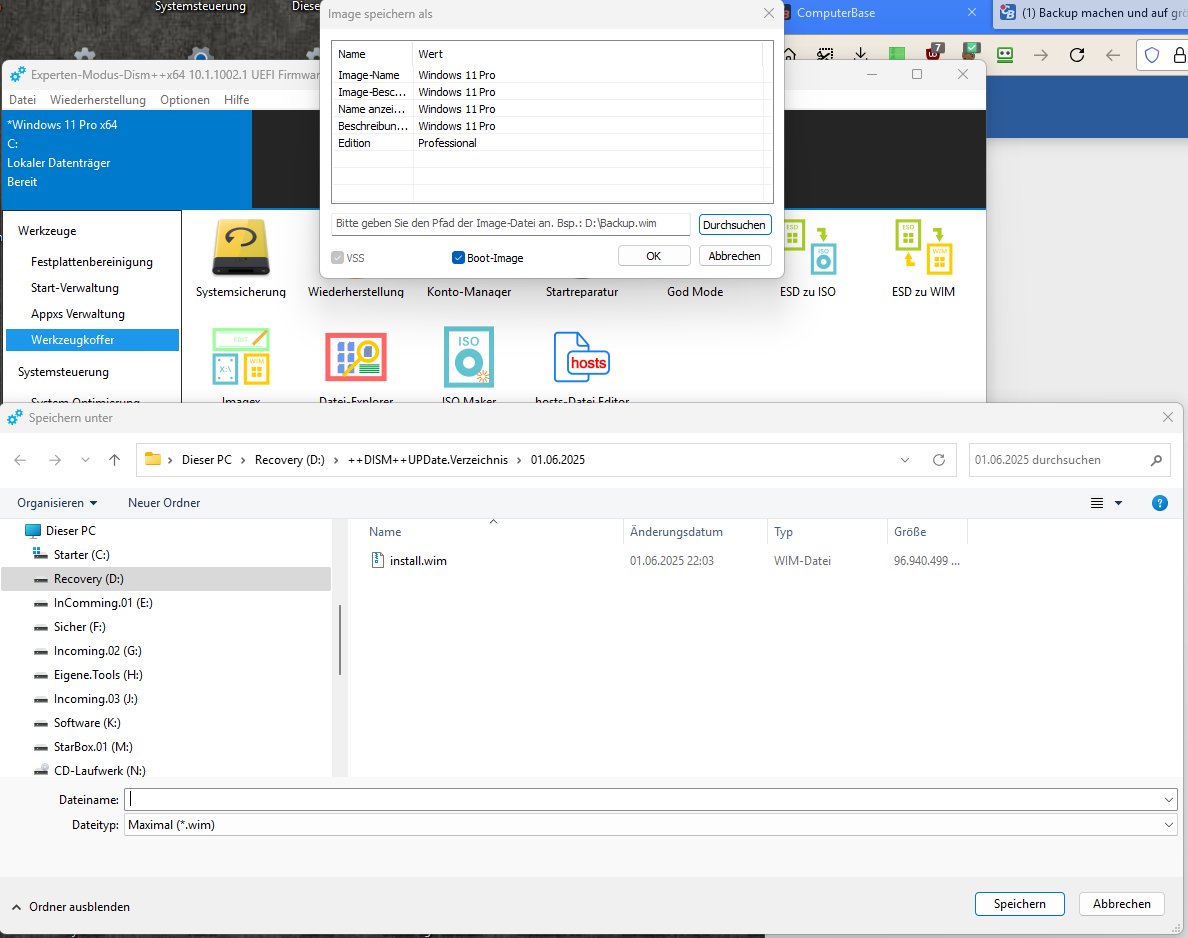Go back in Speichern unter dialog
The height and width of the screenshot is (938, 1188).
click(20, 460)
